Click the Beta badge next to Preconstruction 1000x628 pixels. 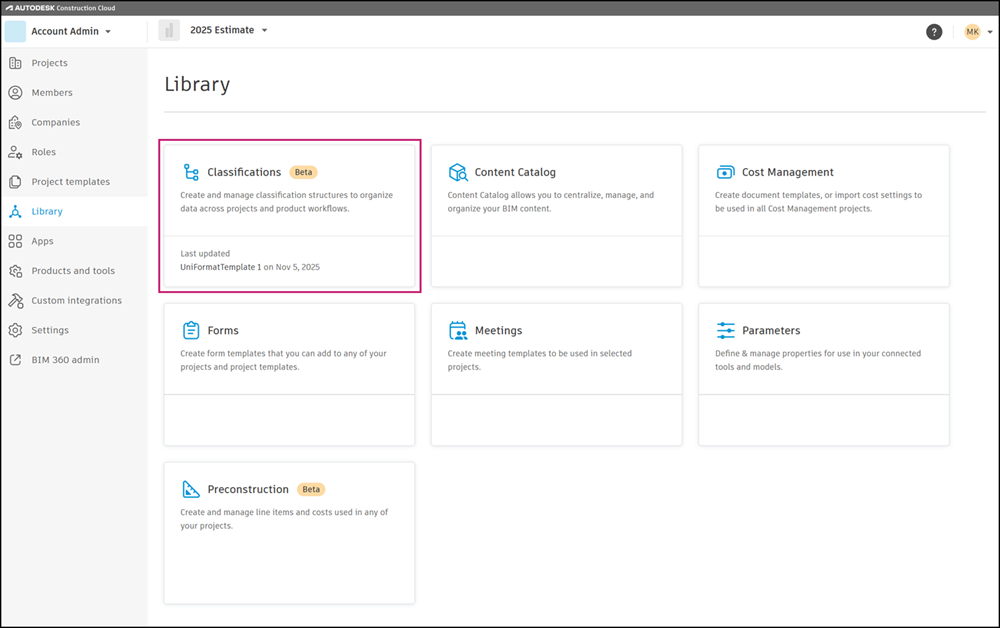tap(311, 489)
